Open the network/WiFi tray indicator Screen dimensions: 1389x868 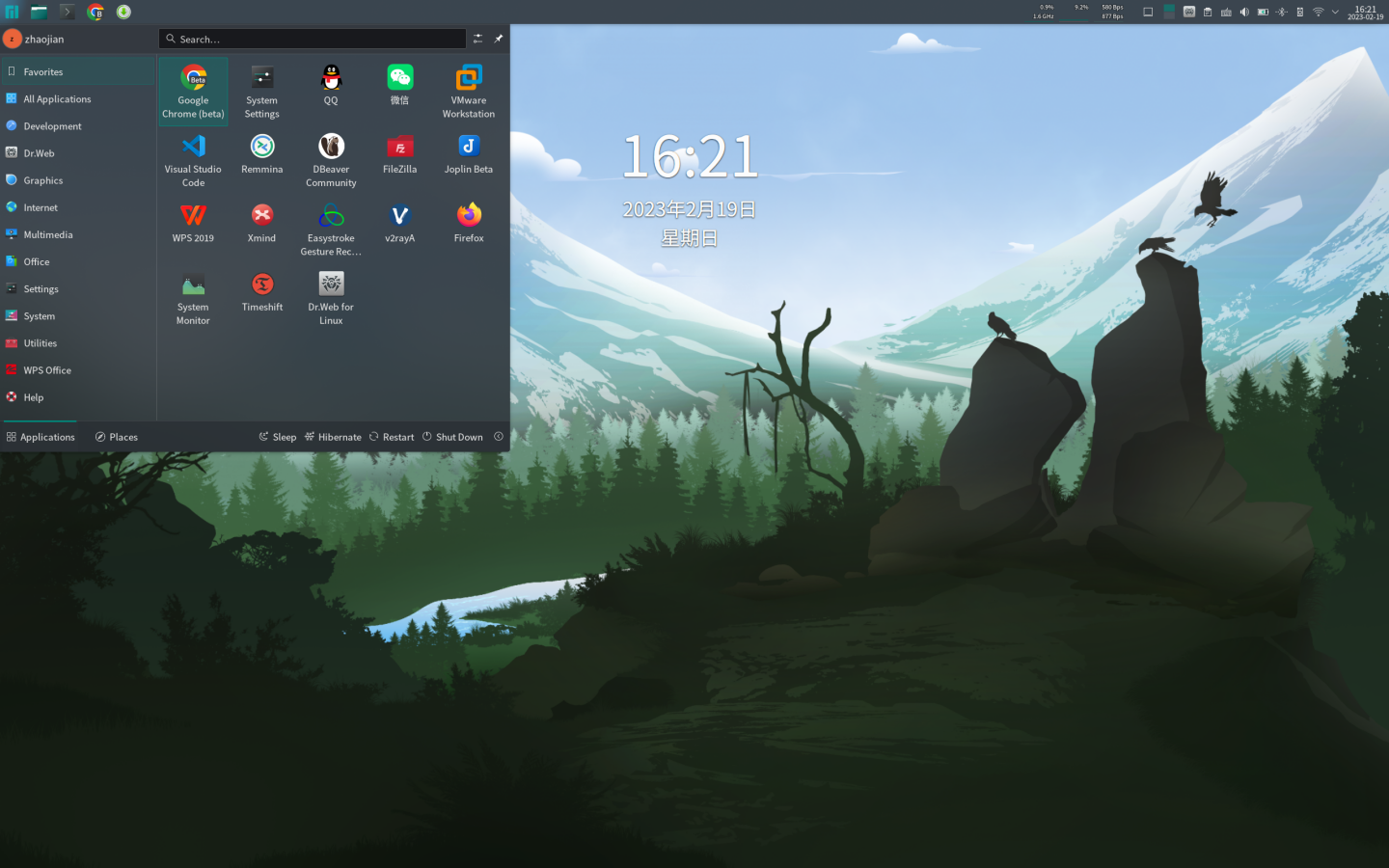pos(1318,12)
